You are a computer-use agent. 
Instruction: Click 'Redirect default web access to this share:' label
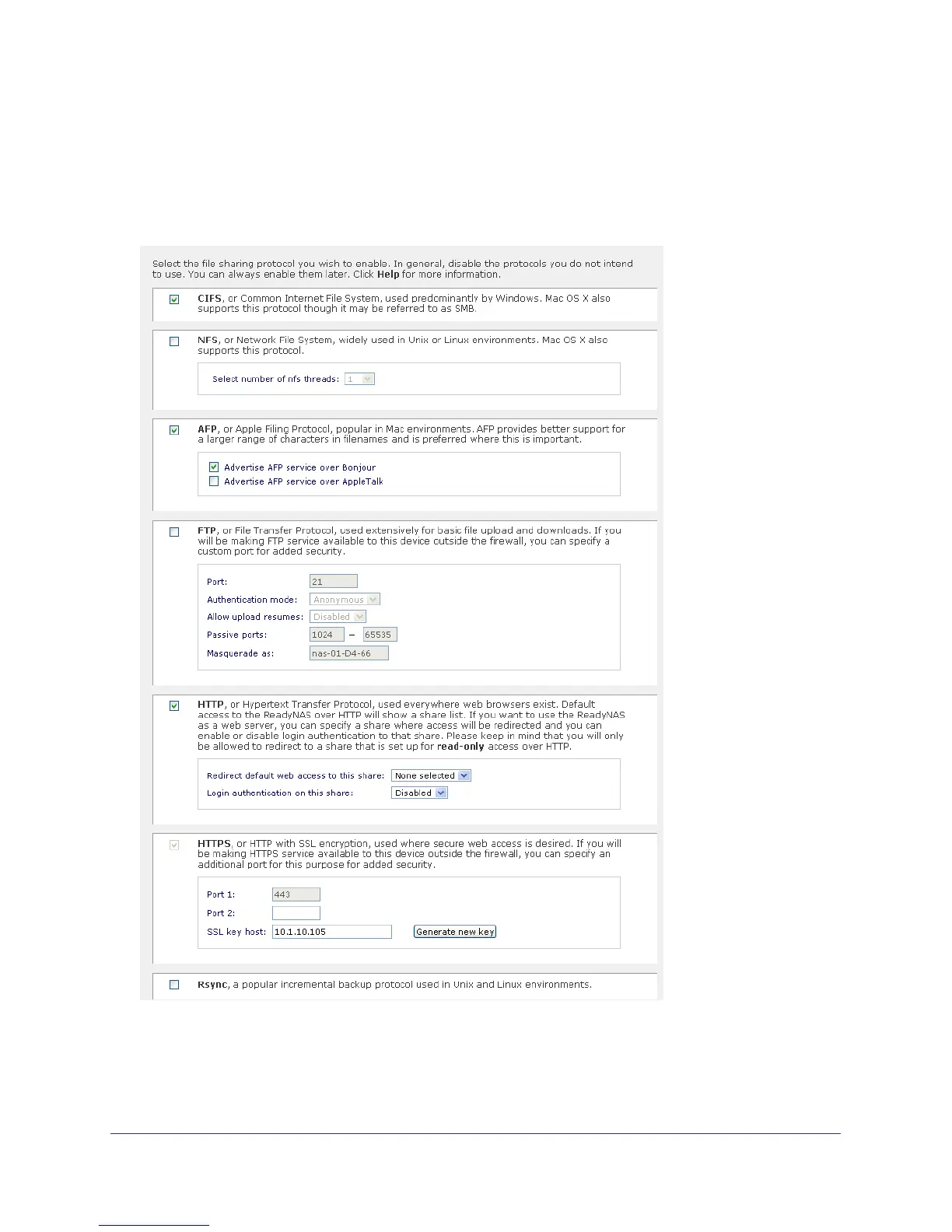pyautogui.click(x=296, y=775)
